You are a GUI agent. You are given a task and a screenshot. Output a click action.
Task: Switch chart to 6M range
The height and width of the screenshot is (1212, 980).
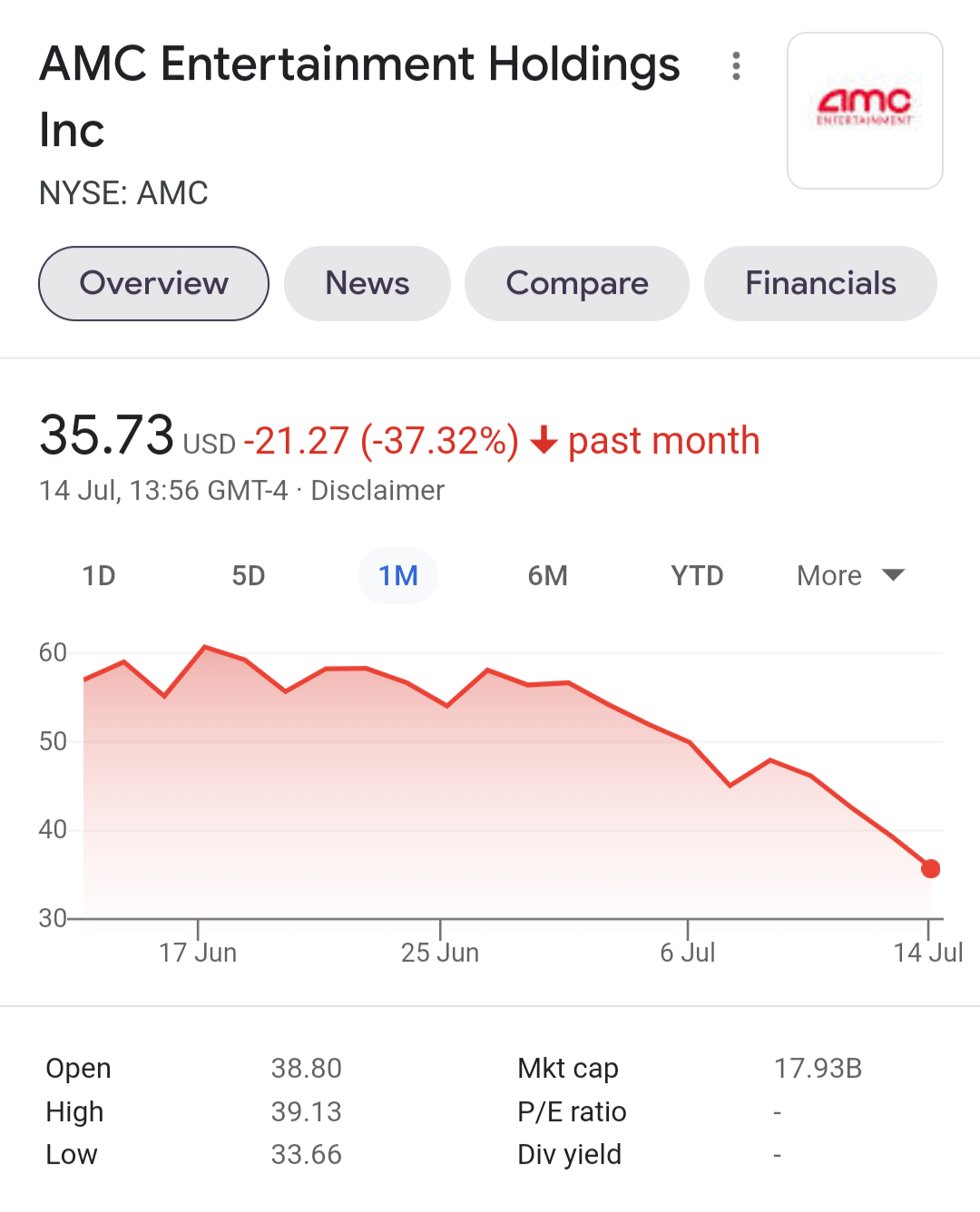tap(548, 575)
